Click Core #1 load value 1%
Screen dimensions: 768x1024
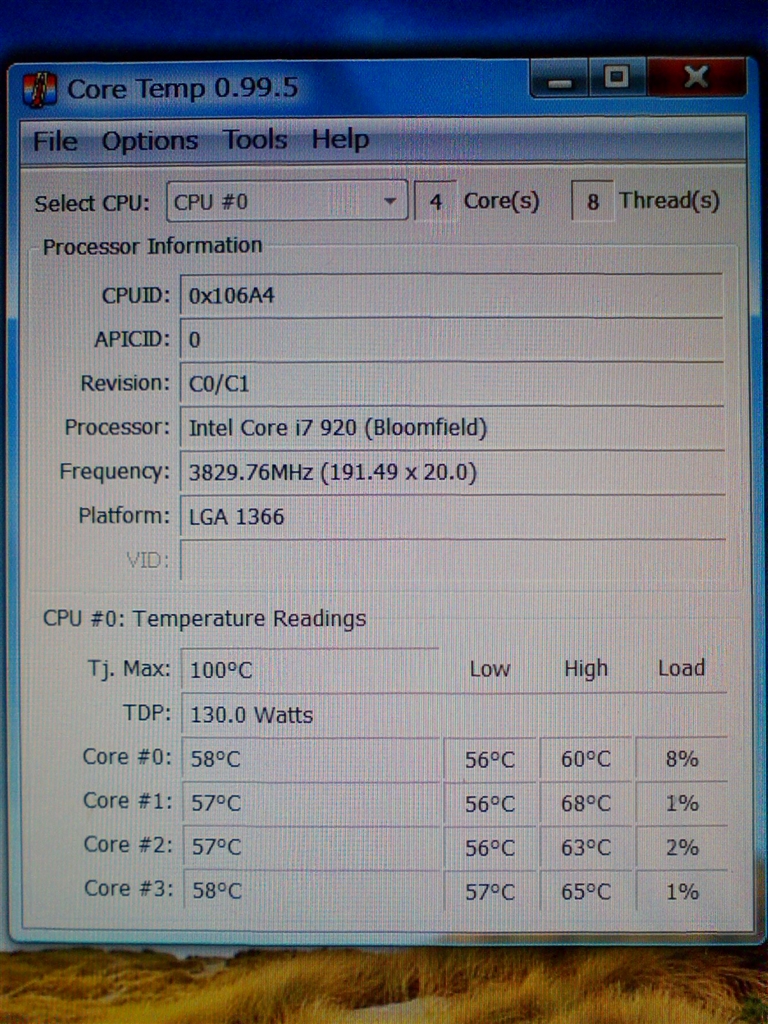pyautogui.click(x=682, y=803)
